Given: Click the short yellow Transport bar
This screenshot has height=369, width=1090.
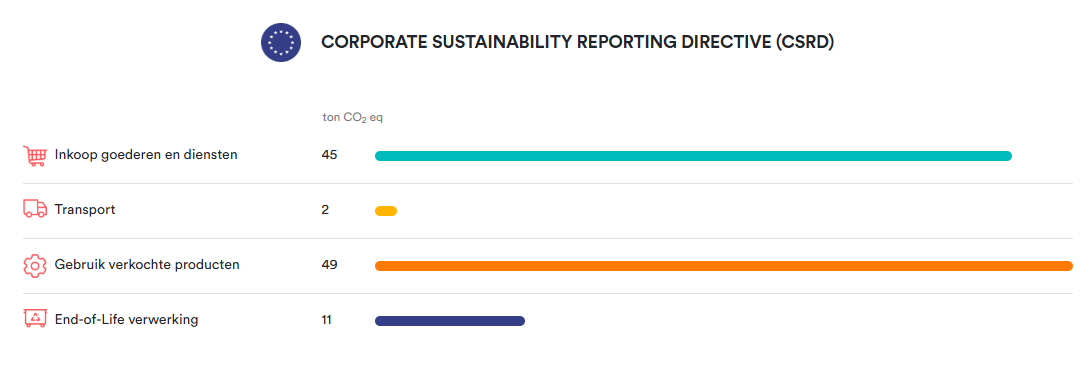Looking at the screenshot, I should tap(386, 211).
